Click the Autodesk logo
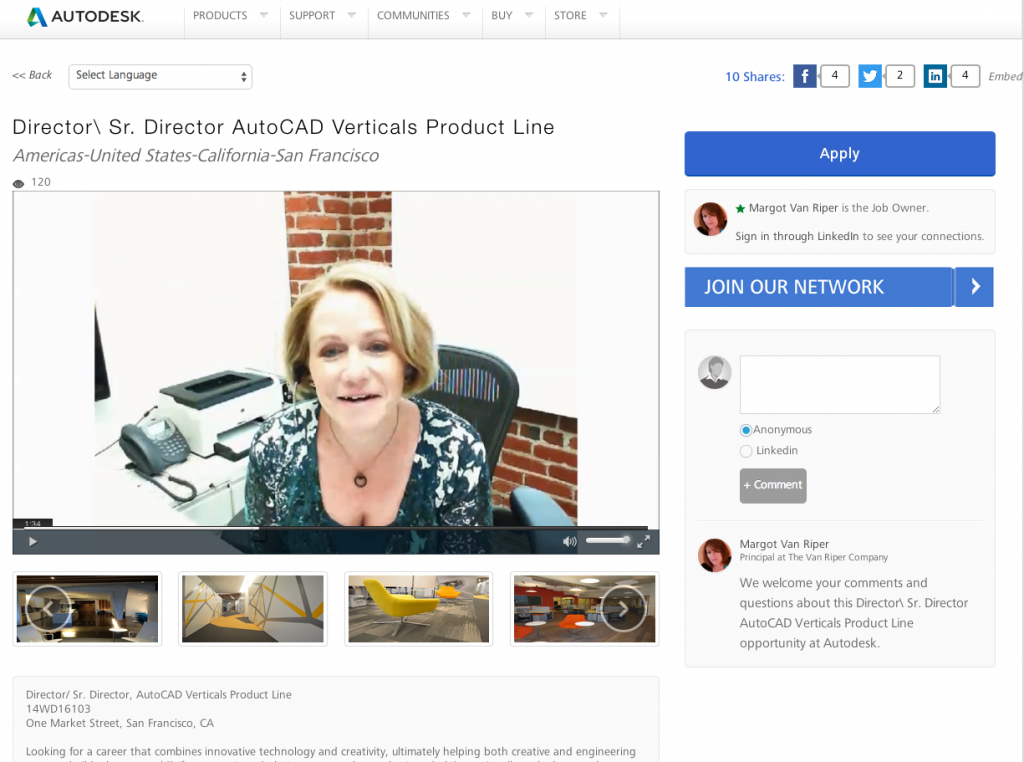Screen dimensions: 1024x762 point(85,16)
